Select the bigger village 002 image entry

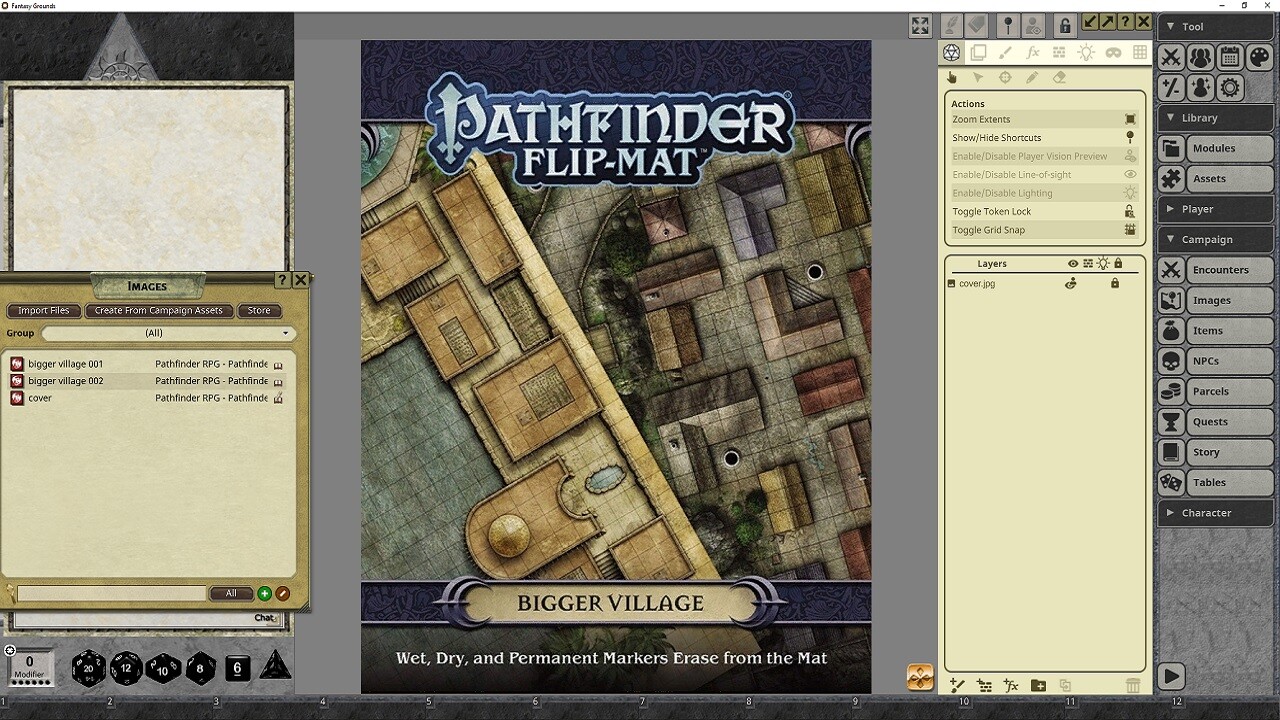66,381
